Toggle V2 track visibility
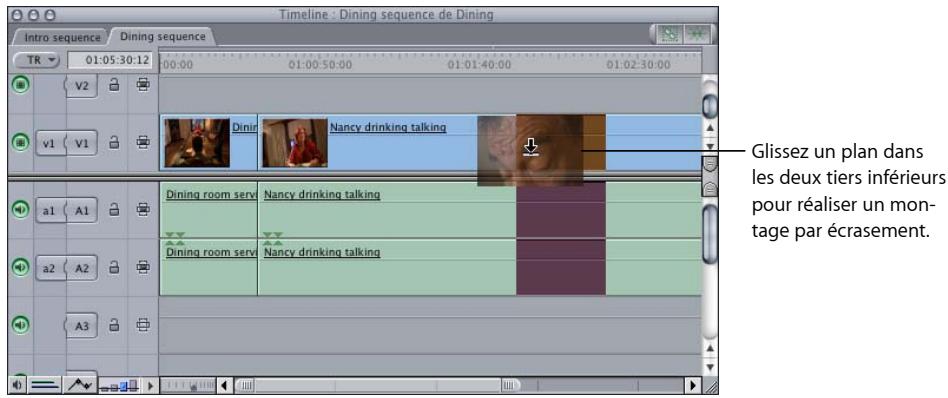The image size is (948, 398). tap(20, 85)
